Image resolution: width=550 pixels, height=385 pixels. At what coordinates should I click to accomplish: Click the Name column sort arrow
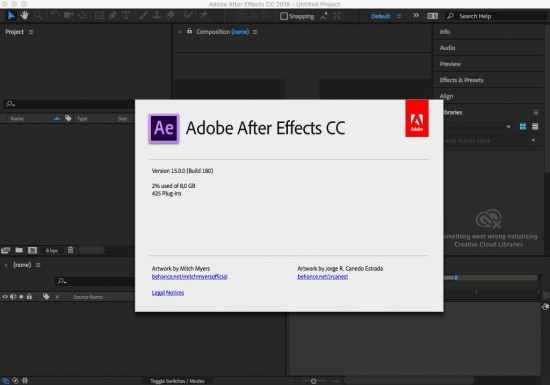point(56,119)
